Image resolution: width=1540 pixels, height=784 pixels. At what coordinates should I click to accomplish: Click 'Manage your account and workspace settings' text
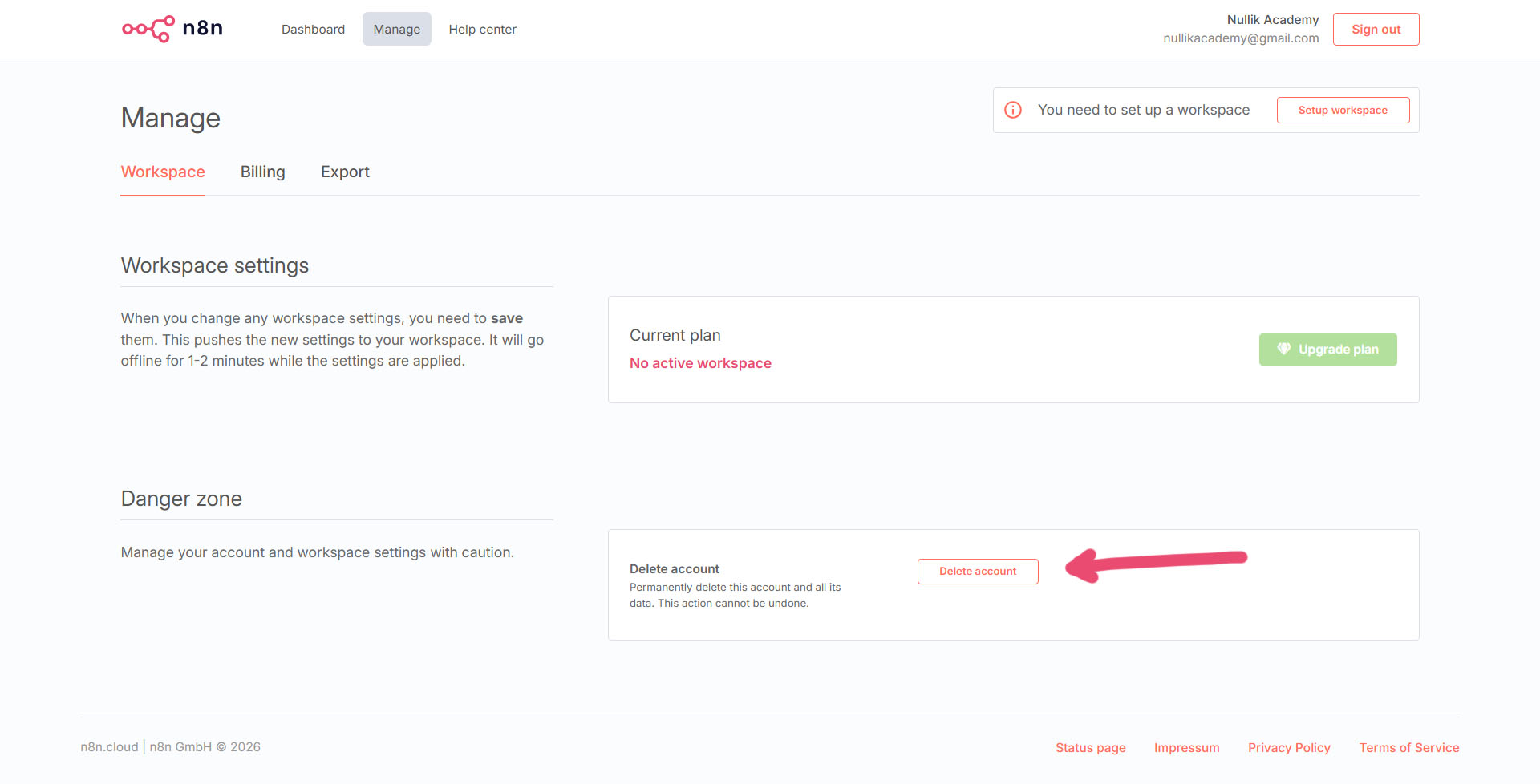click(x=318, y=552)
